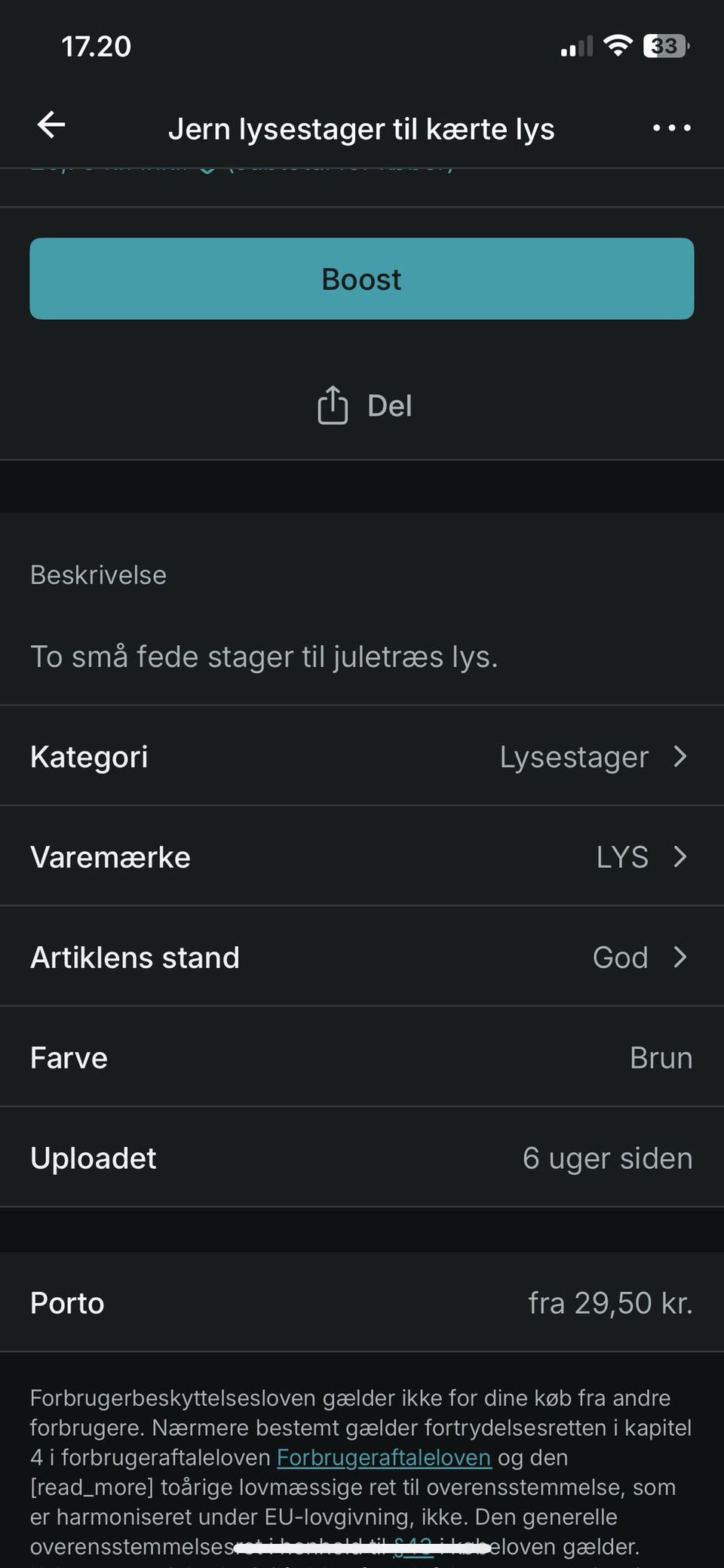Expand the Varemærke chevron arrow
724x1568 pixels.
click(680, 856)
